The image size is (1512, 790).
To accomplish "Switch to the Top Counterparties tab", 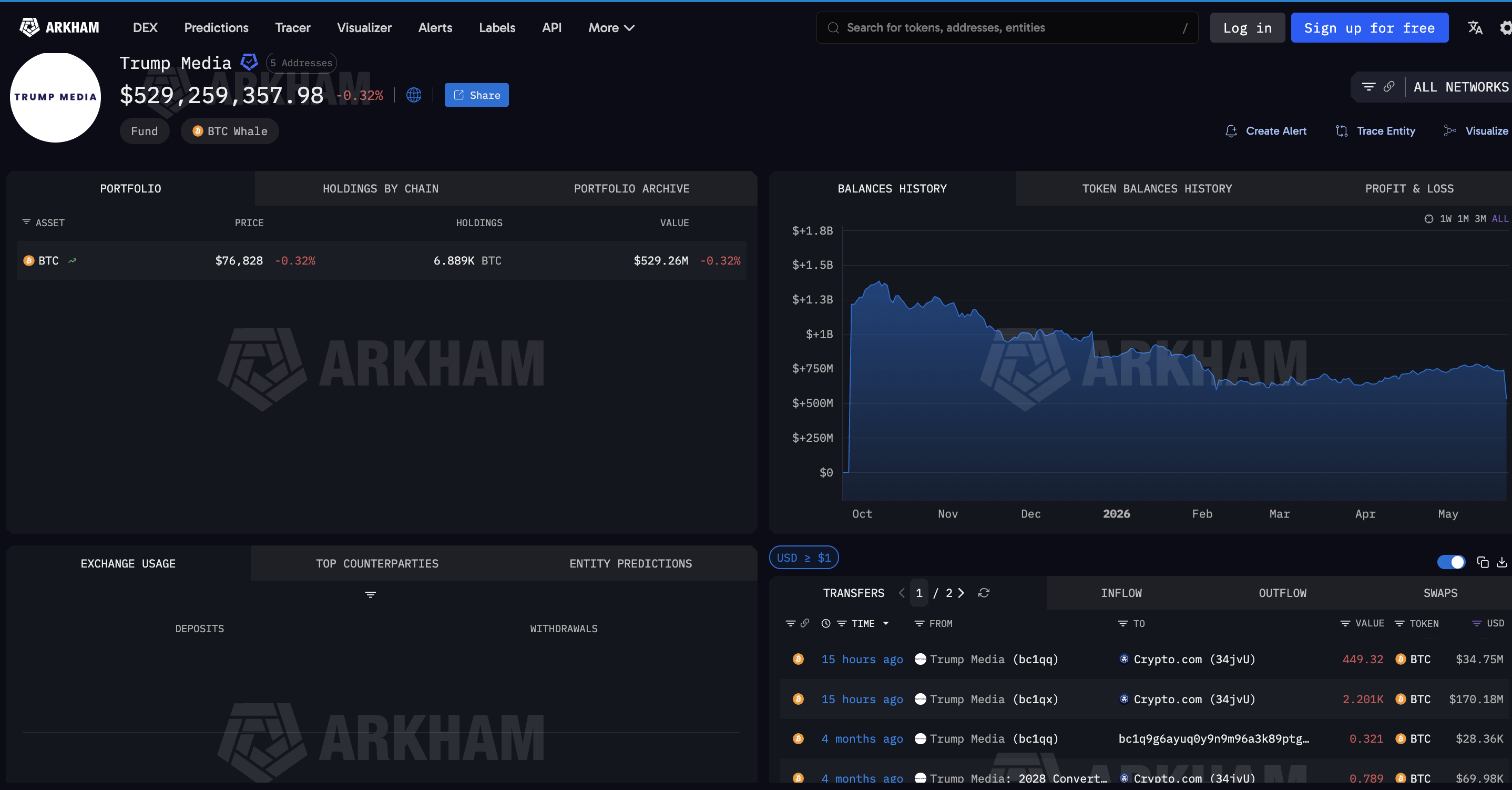I will point(377,563).
